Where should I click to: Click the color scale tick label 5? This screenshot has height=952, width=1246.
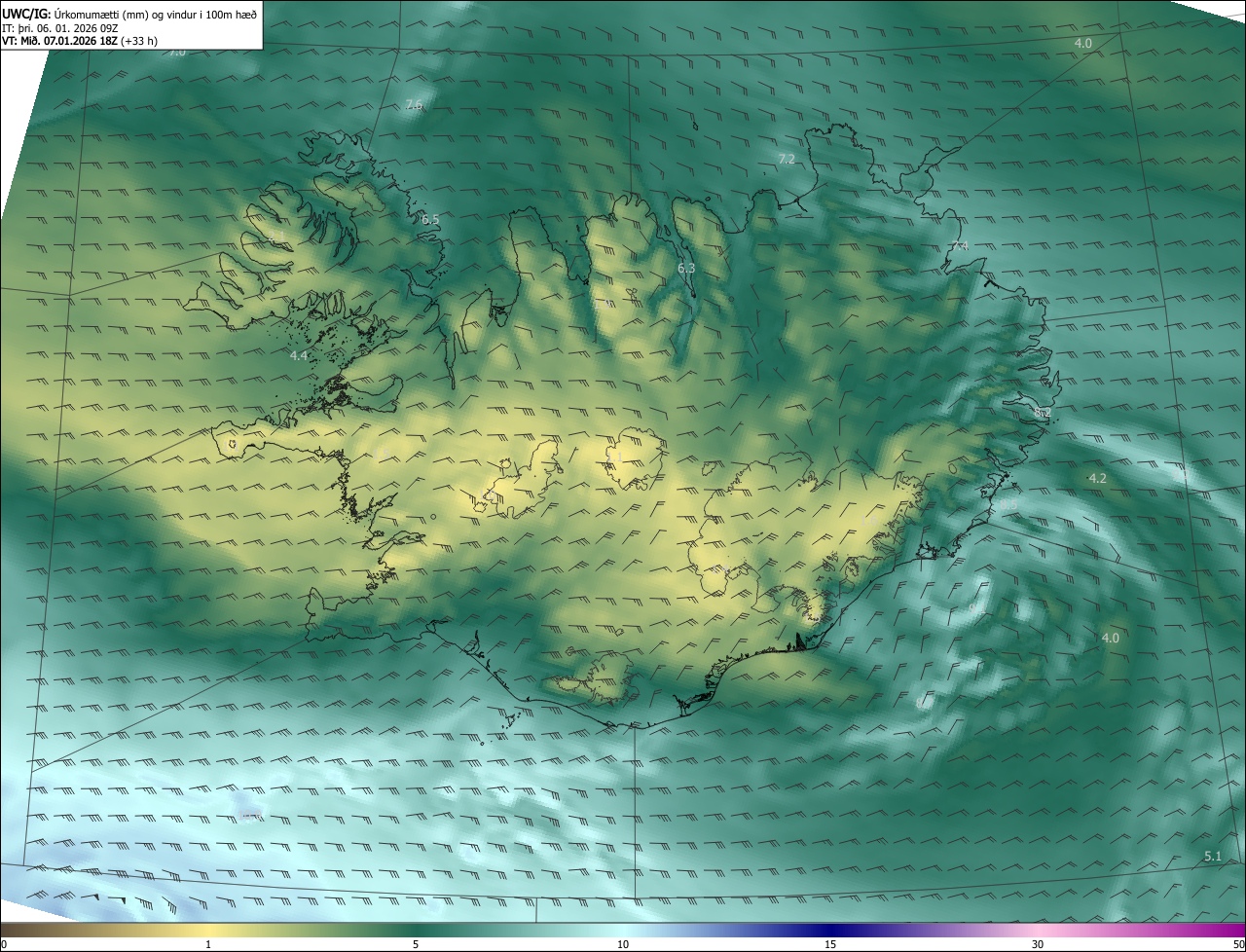pos(416,945)
